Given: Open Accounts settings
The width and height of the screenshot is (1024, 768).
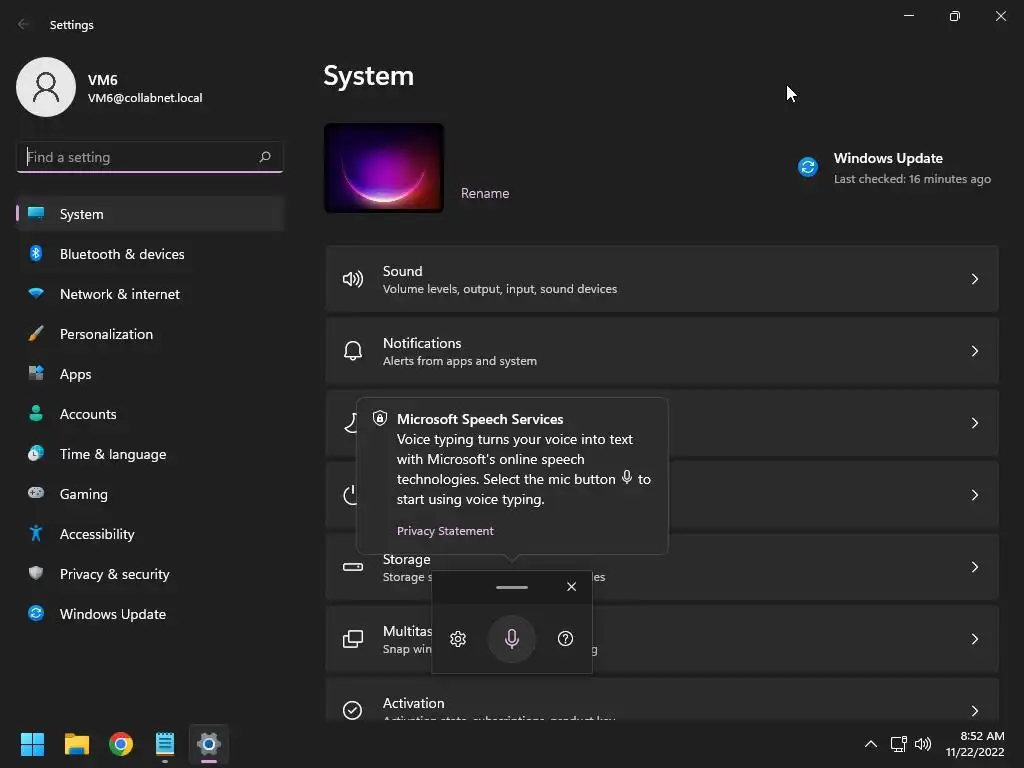Looking at the screenshot, I should (150, 414).
